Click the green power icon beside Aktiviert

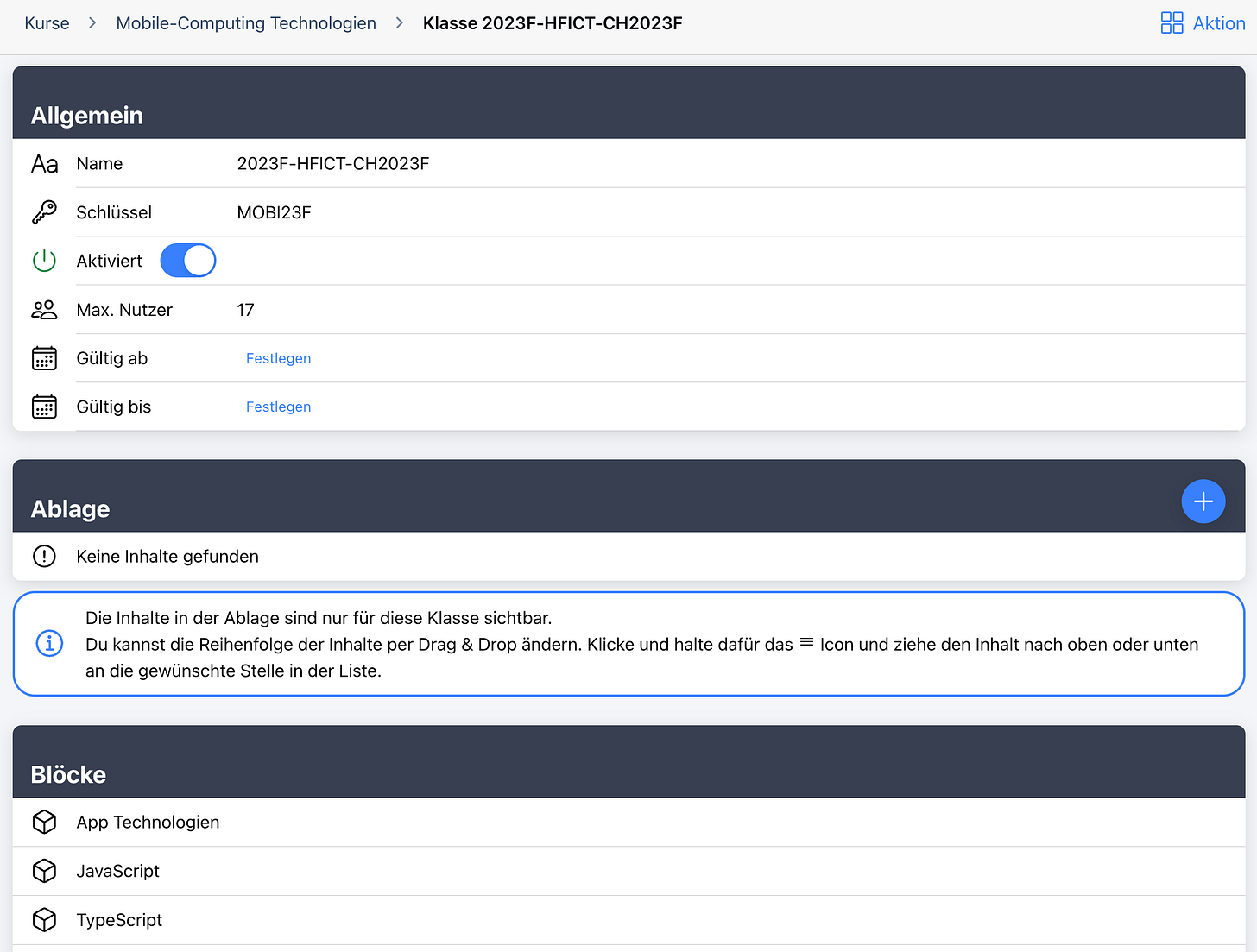click(x=44, y=261)
